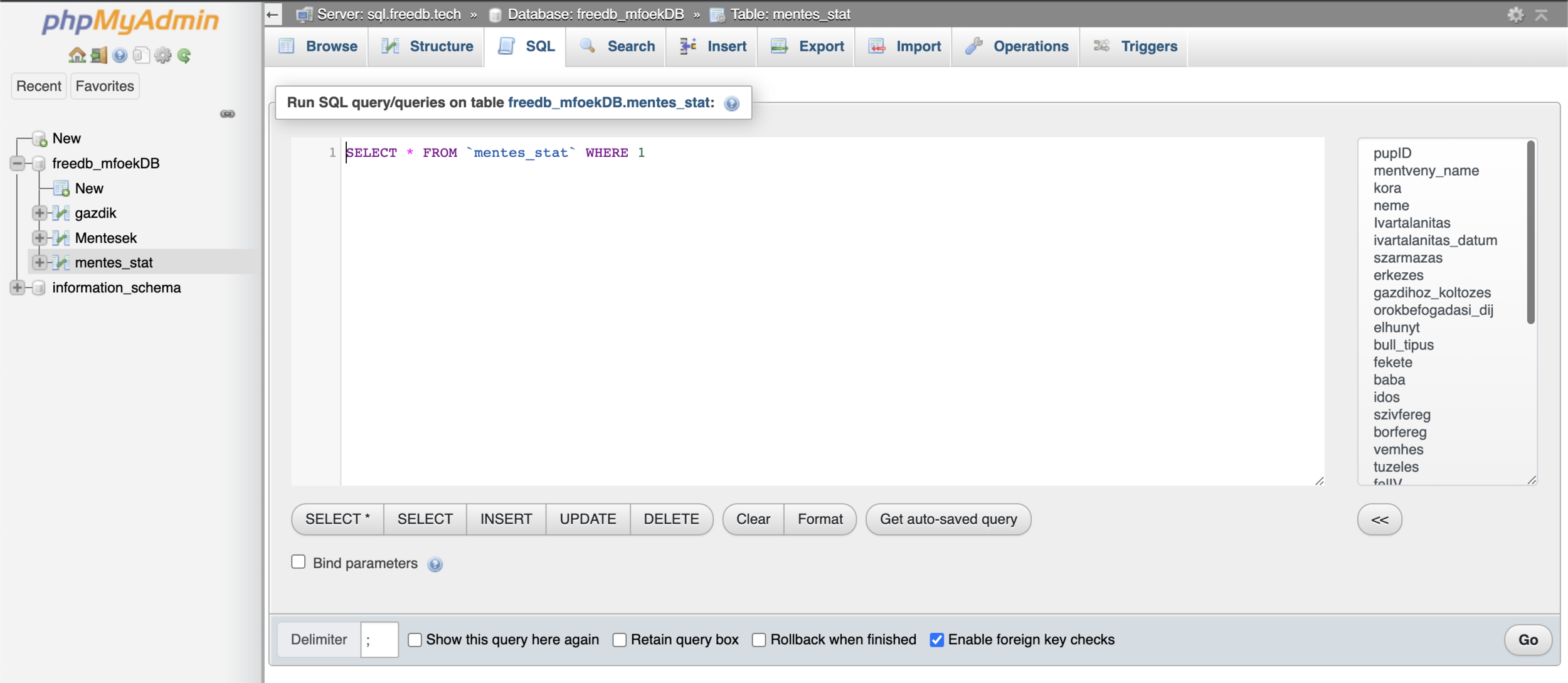Click the column list vertical scrollbar
This screenshot has width=1568, height=683.
pyautogui.click(x=1530, y=232)
